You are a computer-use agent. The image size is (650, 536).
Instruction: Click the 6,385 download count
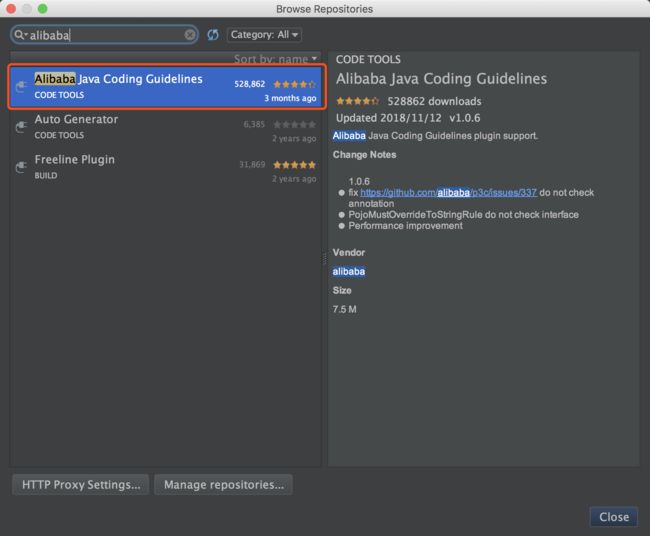[254, 124]
